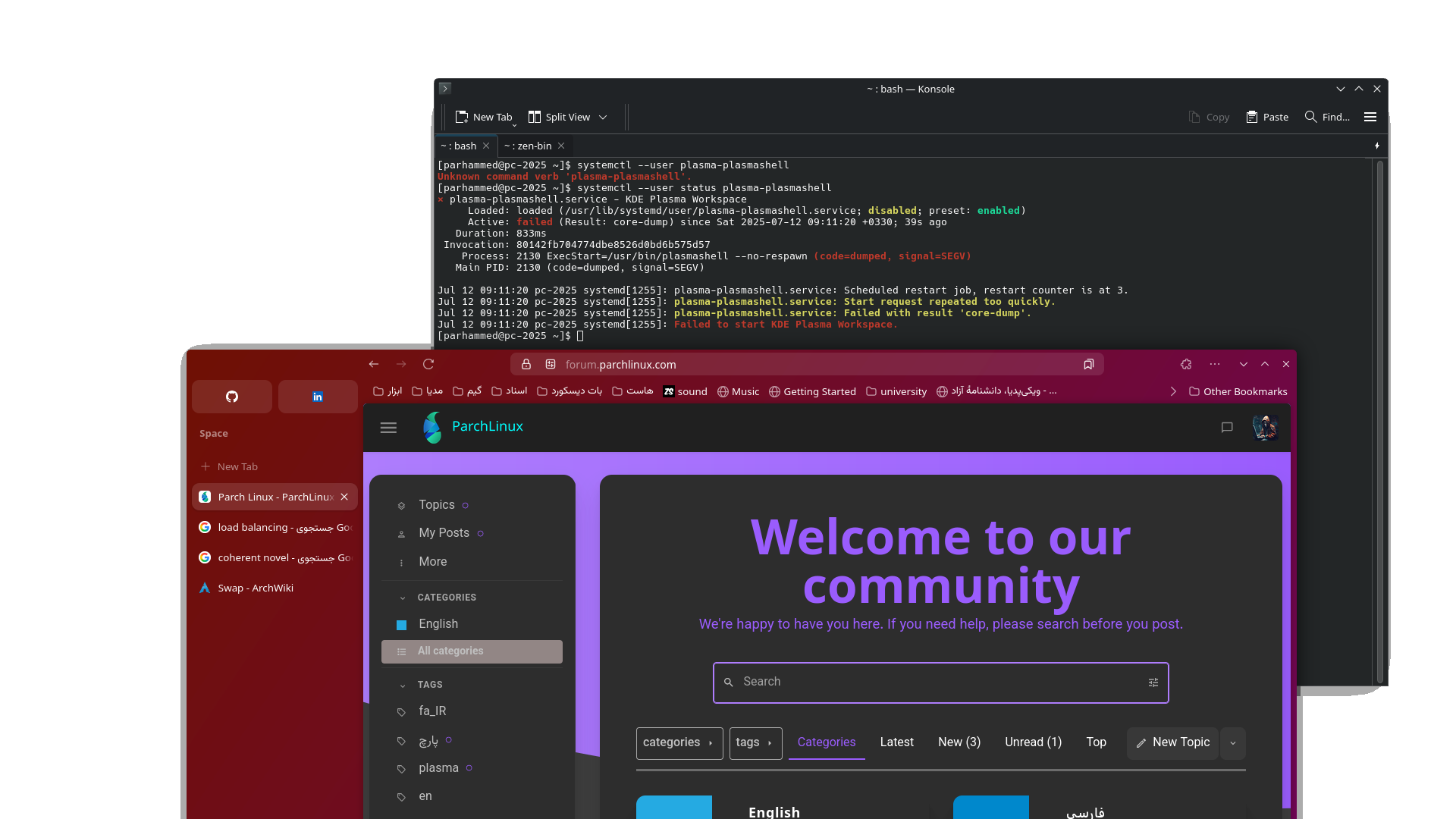Image resolution: width=1456 pixels, height=819 pixels.
Task: Open the Other Bookmarks folder
Action: (x=1238, y=391)
